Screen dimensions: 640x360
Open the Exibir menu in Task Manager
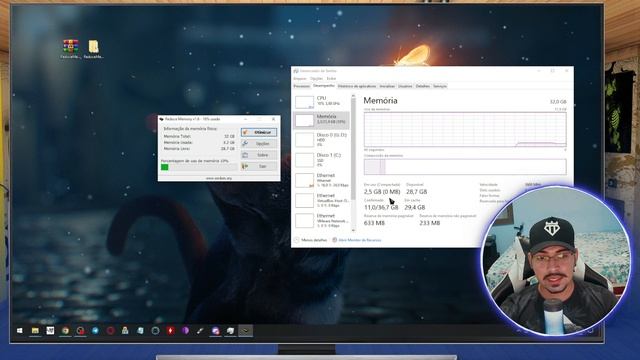coord(331,78)
